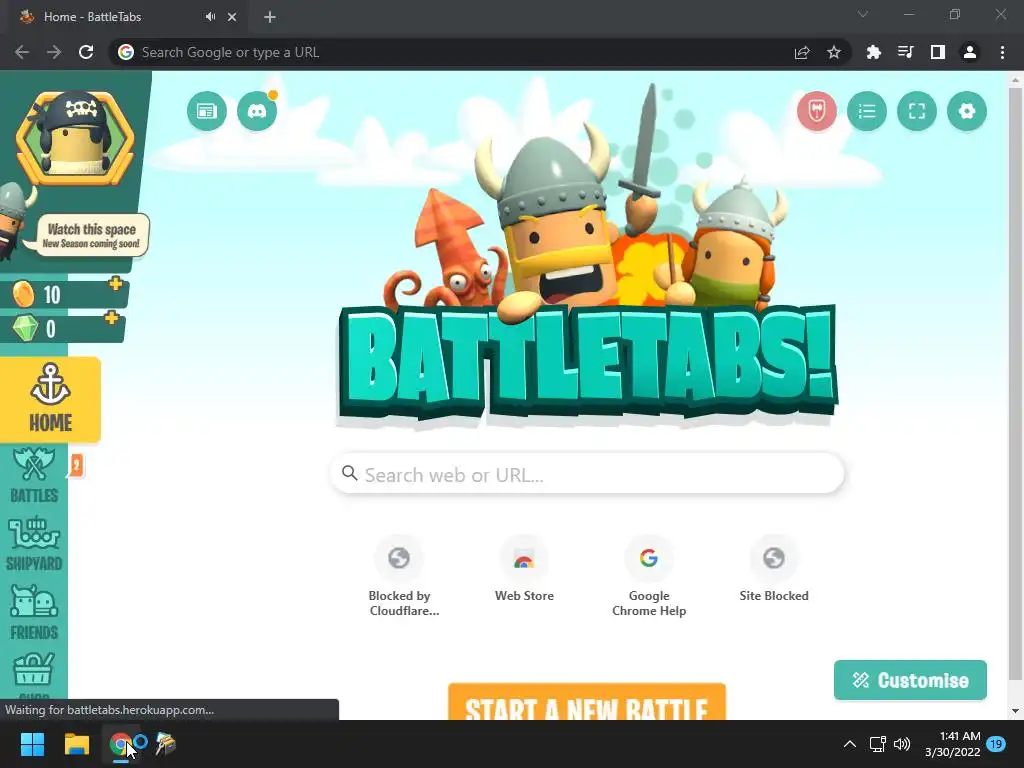Go forward in browser history

point(54,52)
